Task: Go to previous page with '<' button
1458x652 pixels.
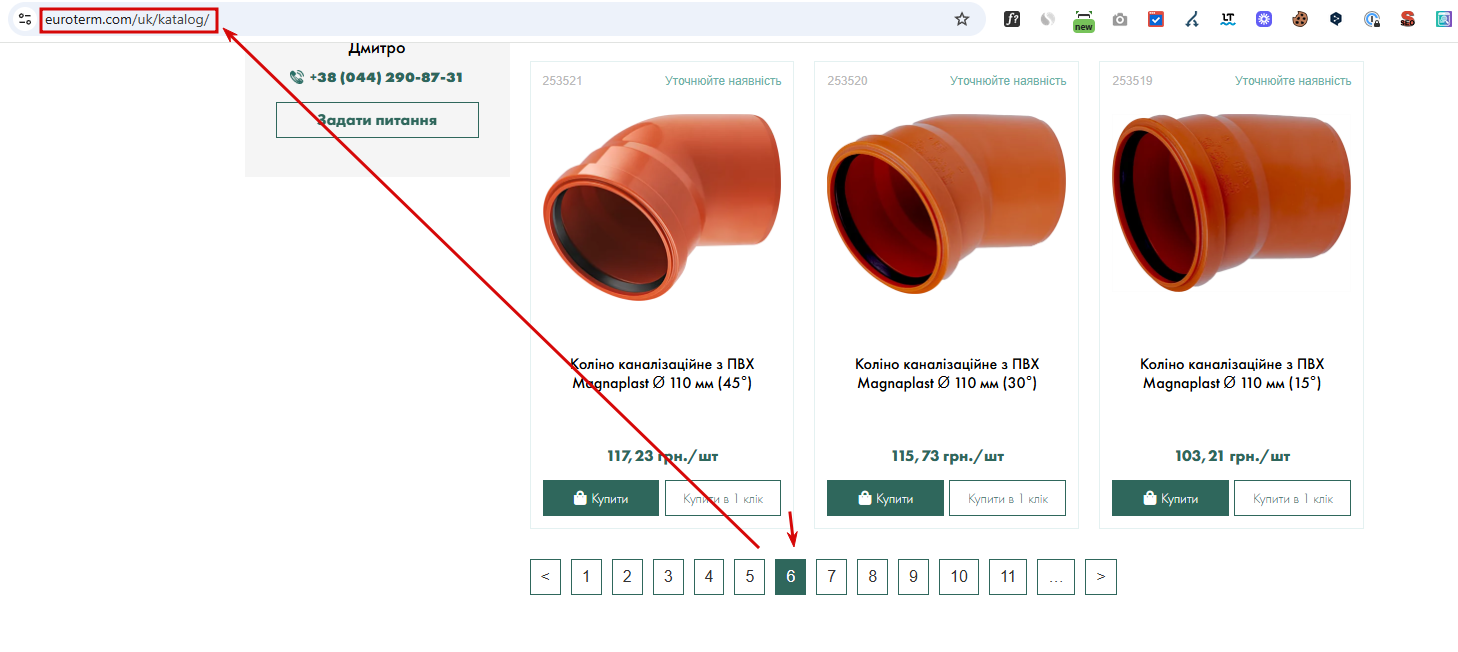Action: [x=545, y=577]
